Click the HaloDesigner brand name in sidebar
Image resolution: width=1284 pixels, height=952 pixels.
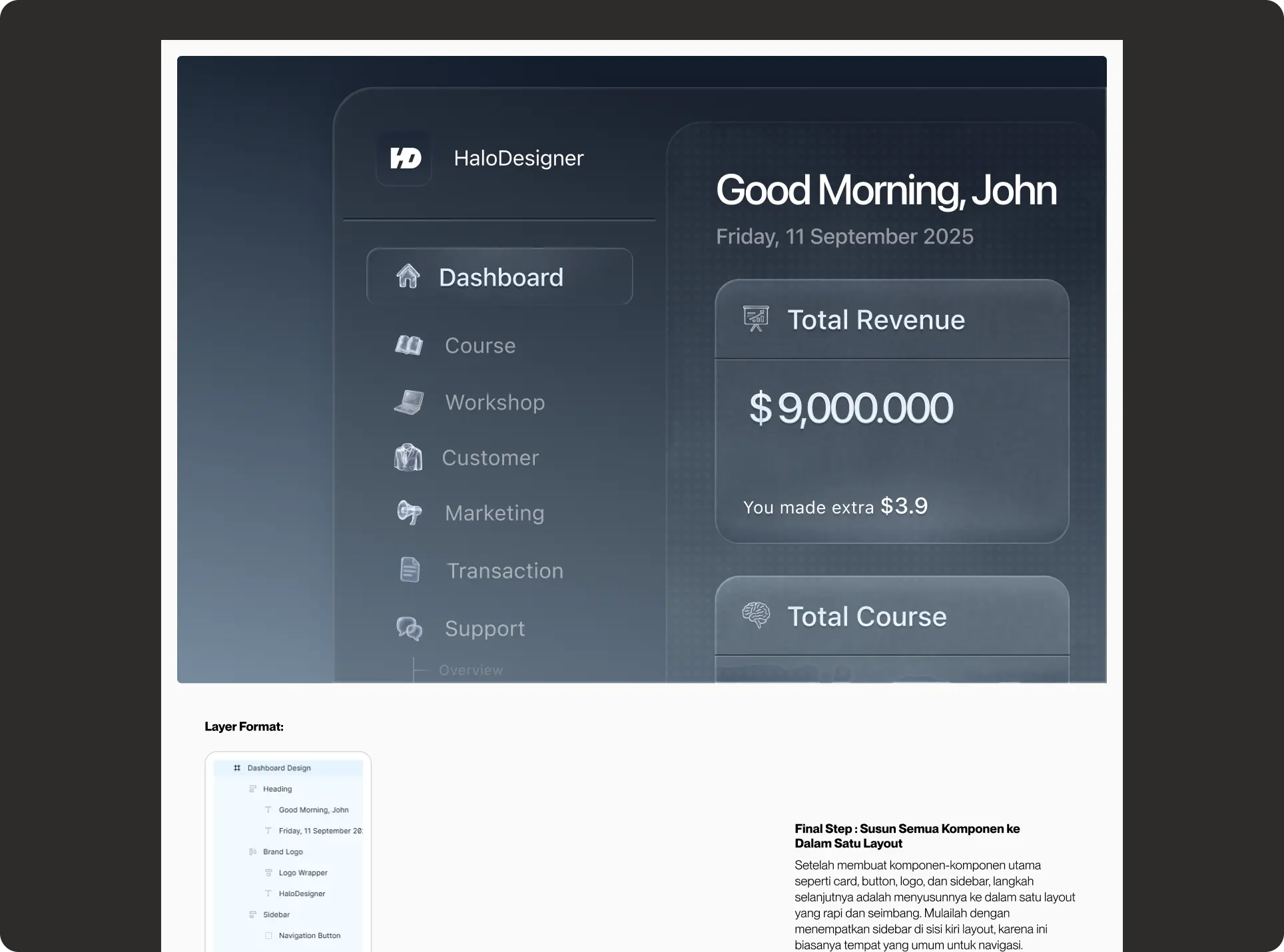pos(519,158)
